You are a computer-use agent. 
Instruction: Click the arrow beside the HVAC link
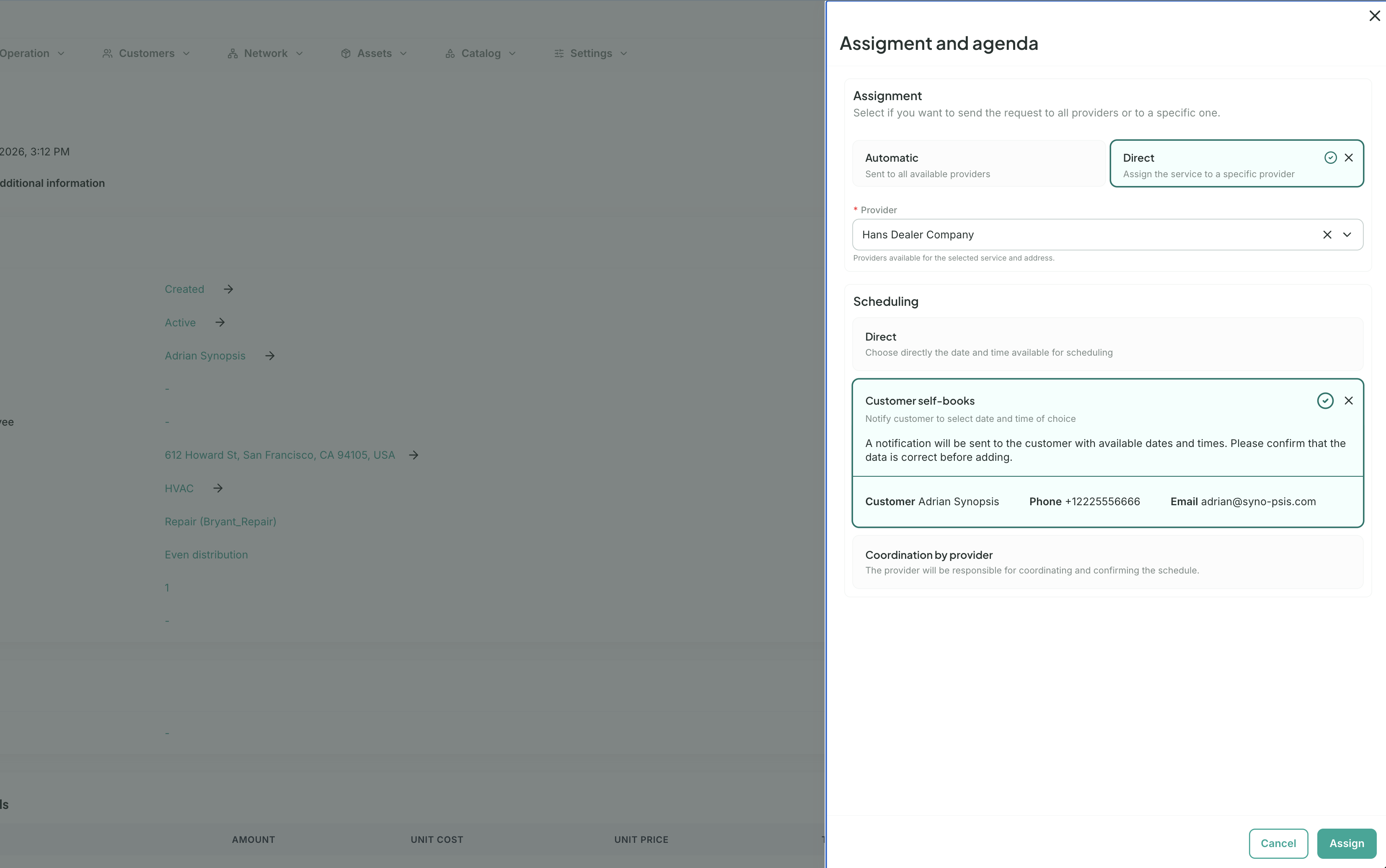point(217,488)
